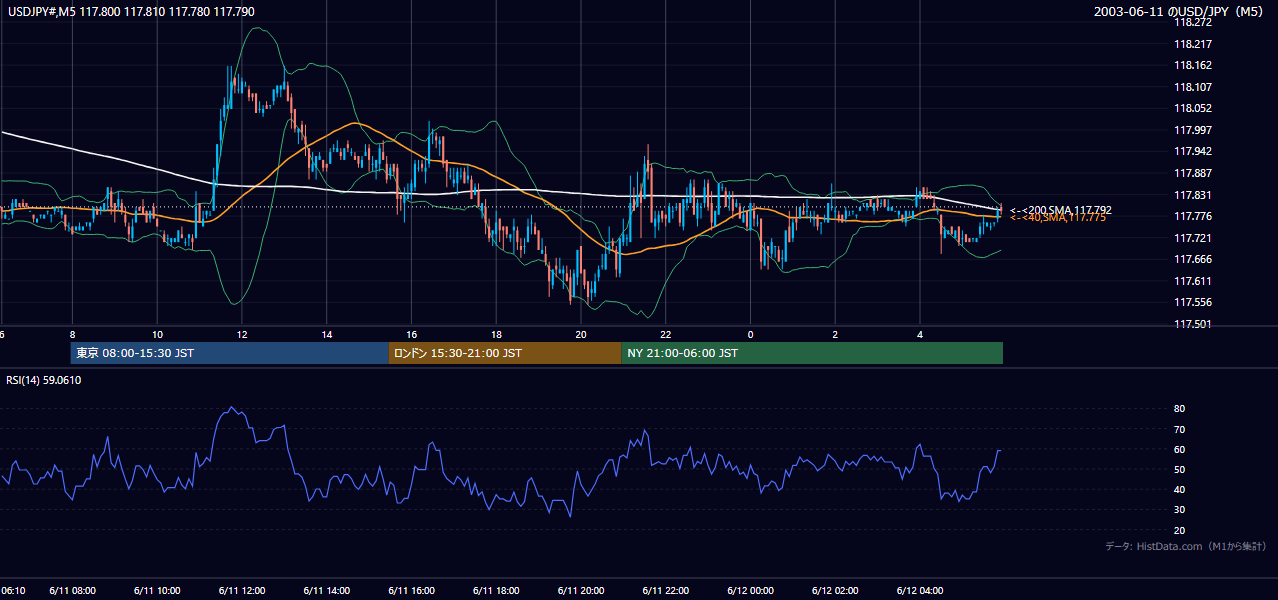Select the 6/11 10:00 bottom time label
1278x600 pixels.
click(x=157, y=591)
